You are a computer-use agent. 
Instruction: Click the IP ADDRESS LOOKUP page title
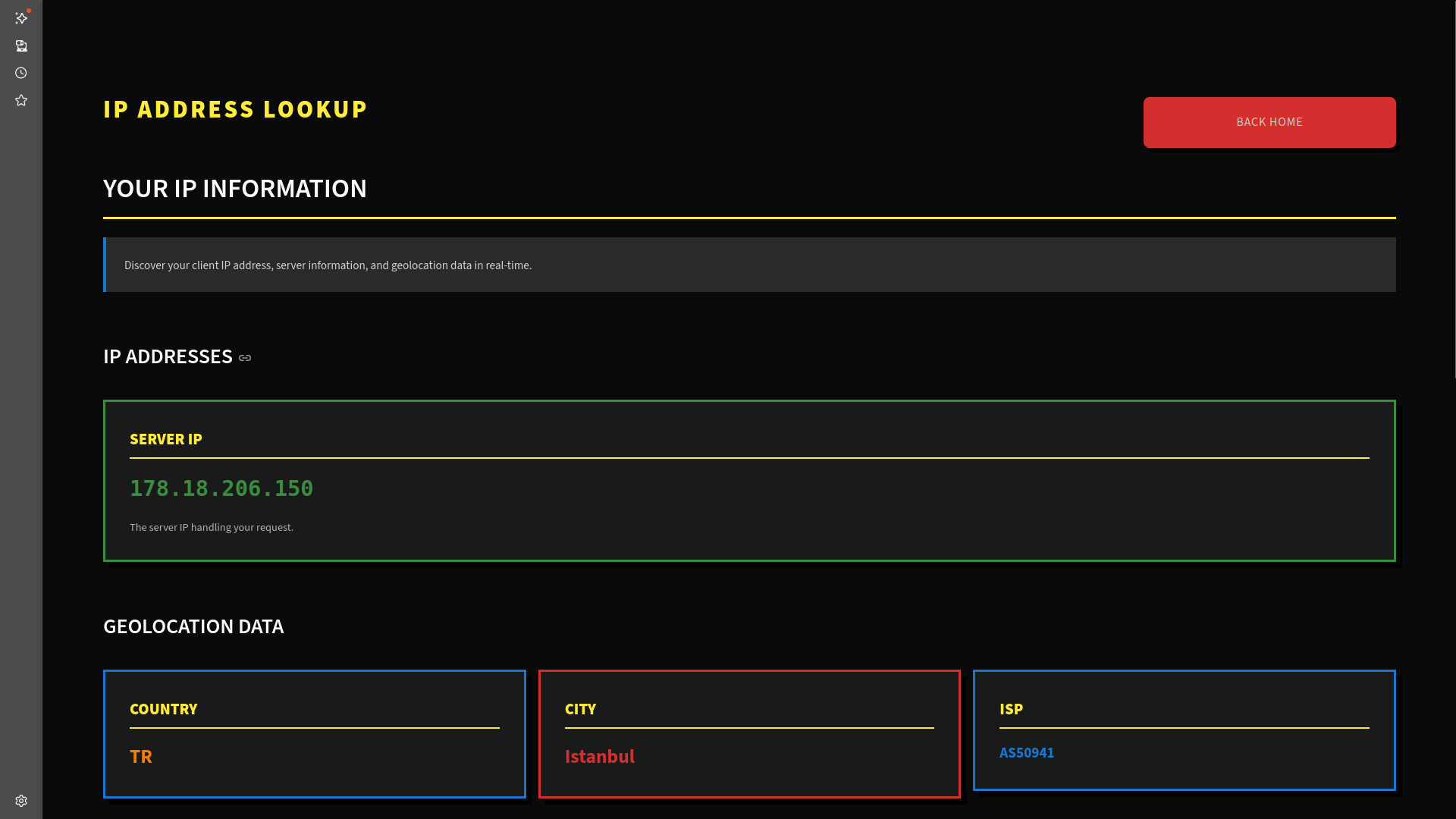tap(235, 109)
